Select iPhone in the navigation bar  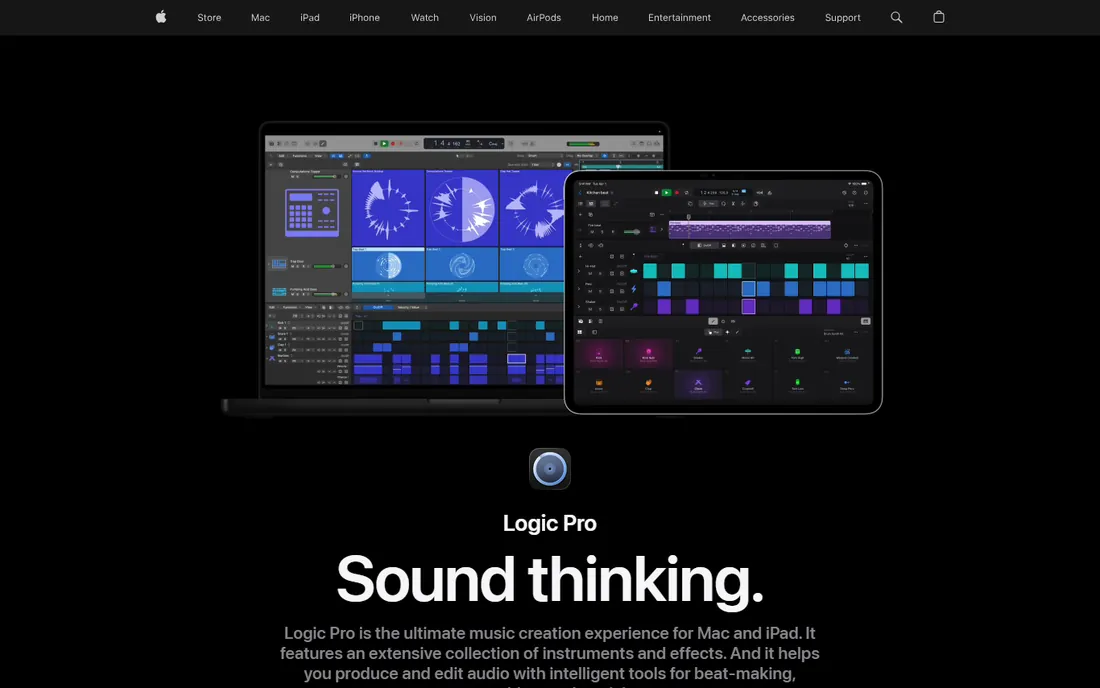pos(364,18)
